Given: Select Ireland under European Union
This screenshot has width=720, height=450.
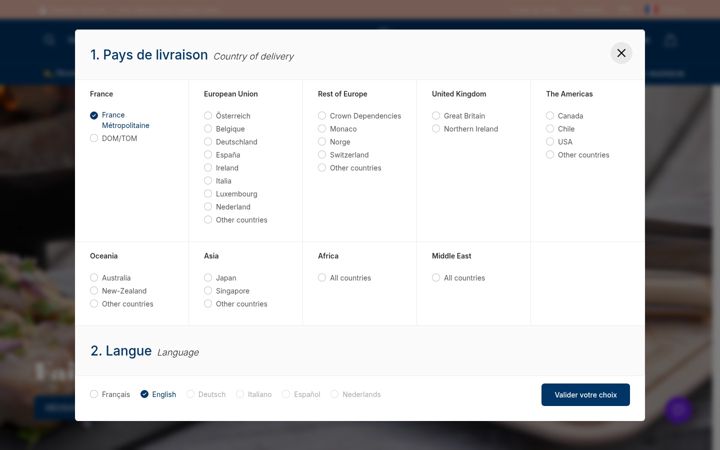Looking at the screenshot, I should [221, 168].
